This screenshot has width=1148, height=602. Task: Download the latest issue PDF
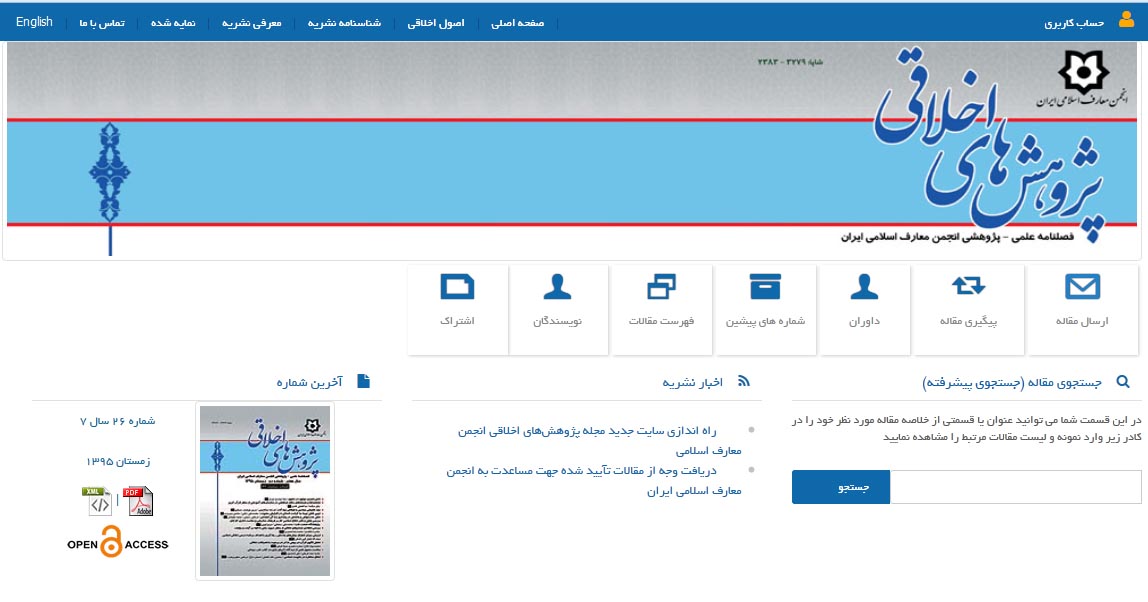tap(138, 501)
